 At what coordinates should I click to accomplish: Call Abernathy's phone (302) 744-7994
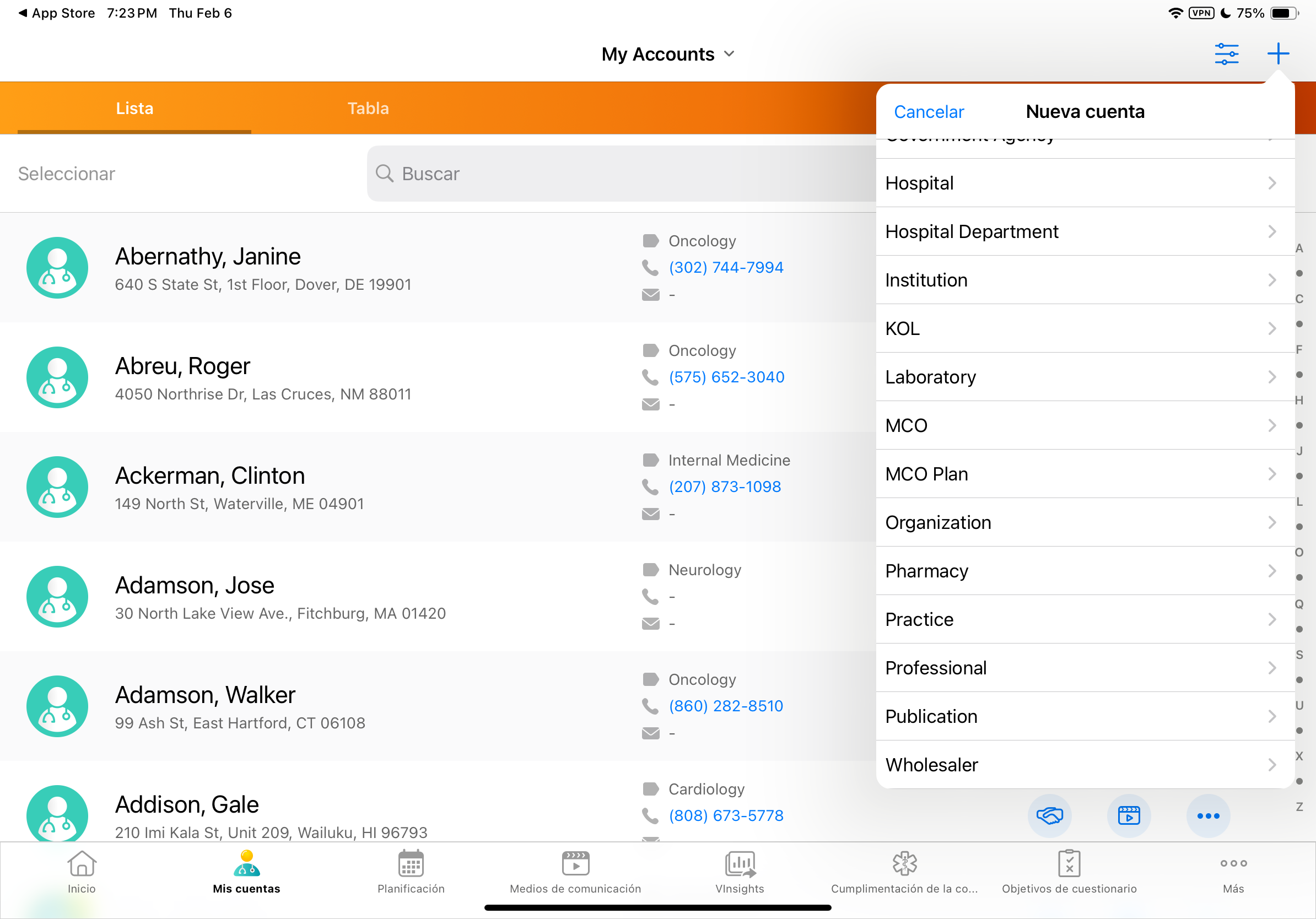pyautogui.click(x=725, y=268)
